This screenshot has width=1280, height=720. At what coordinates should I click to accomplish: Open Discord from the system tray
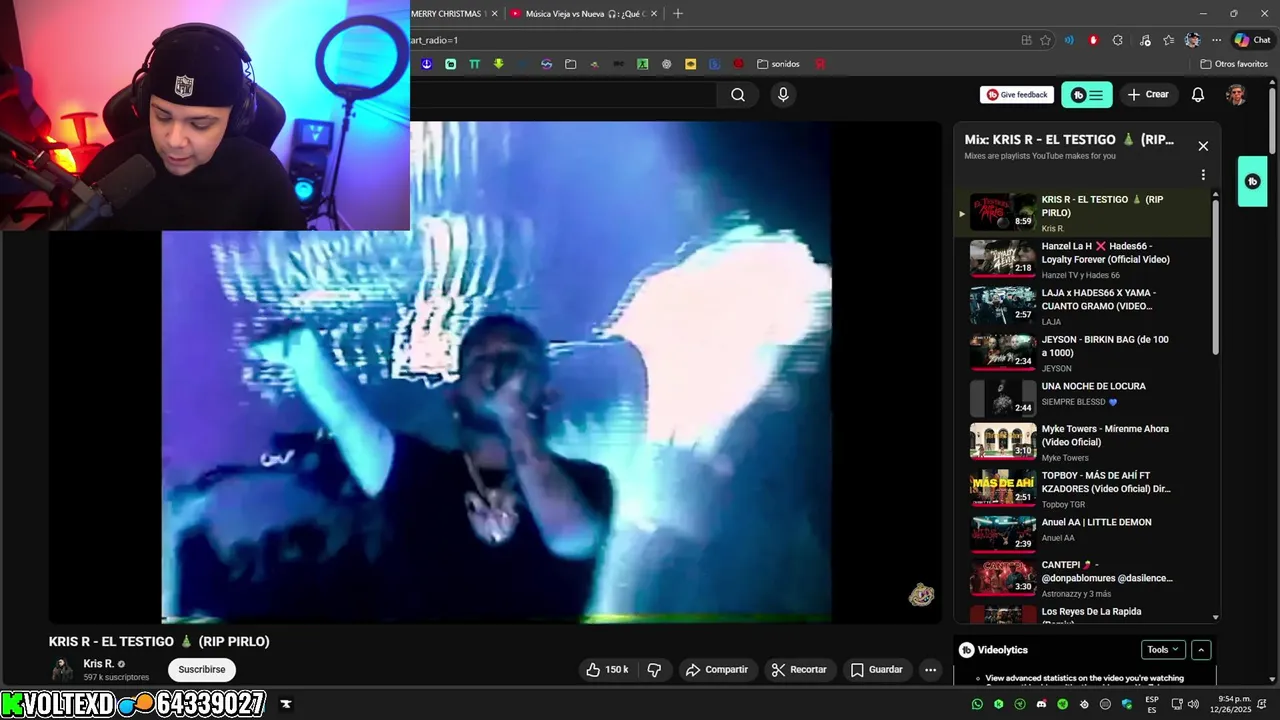point(1041,704)
